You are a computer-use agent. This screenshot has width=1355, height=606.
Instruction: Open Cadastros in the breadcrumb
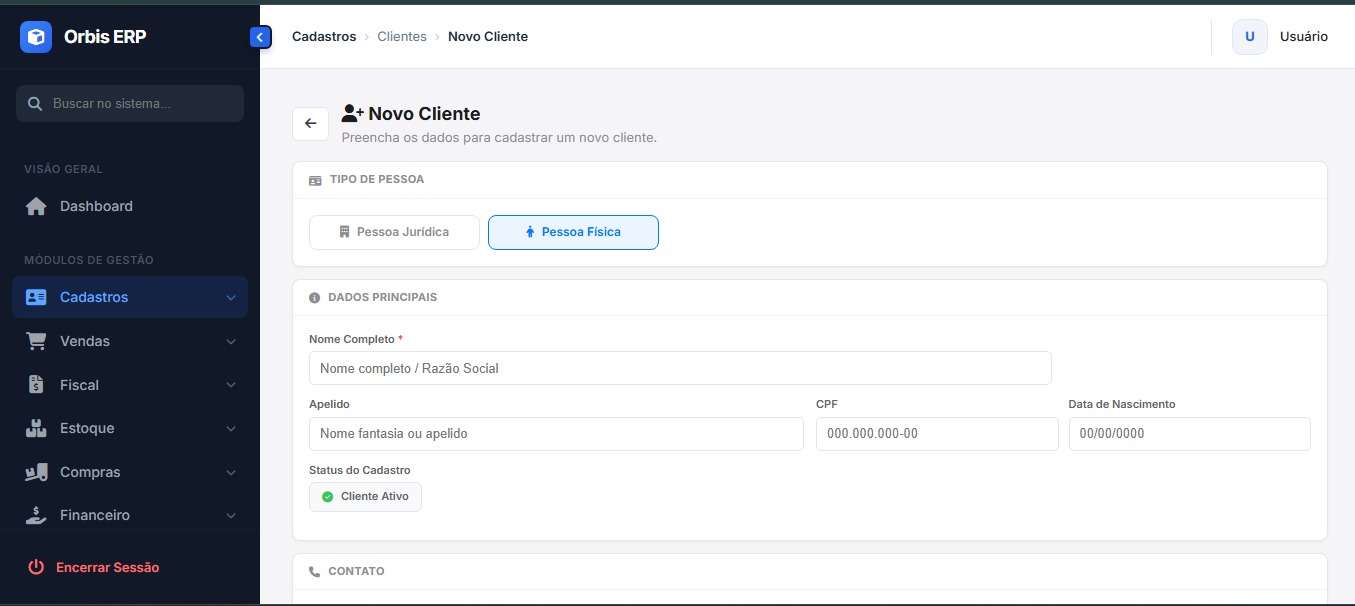324,37
